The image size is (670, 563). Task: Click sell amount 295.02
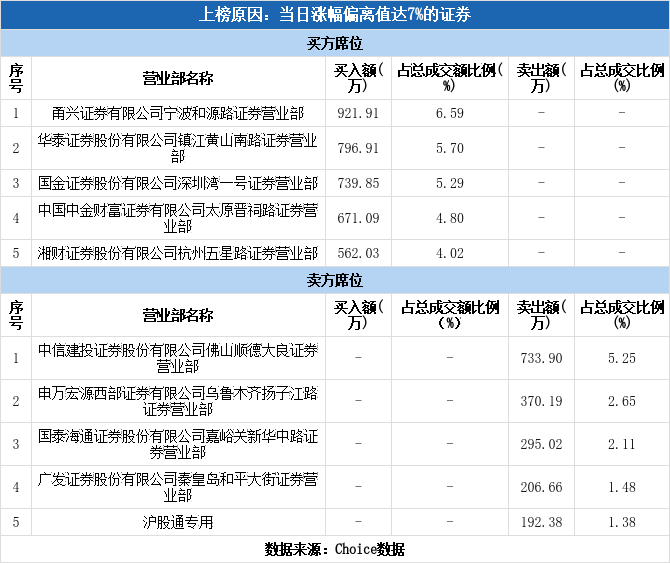541,444
